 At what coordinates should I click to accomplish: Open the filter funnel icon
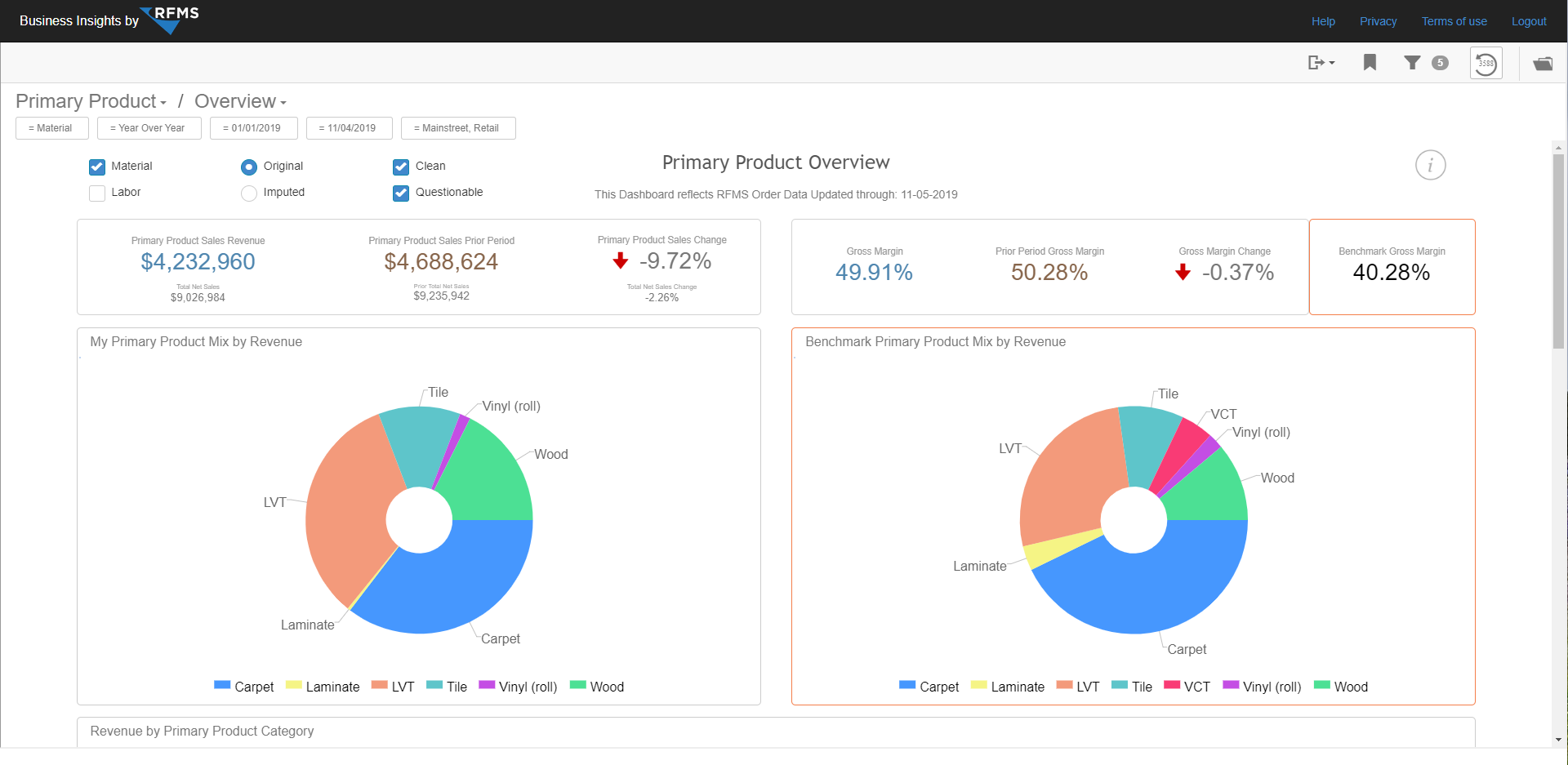pyautogui.click(x=1412, y=63)
